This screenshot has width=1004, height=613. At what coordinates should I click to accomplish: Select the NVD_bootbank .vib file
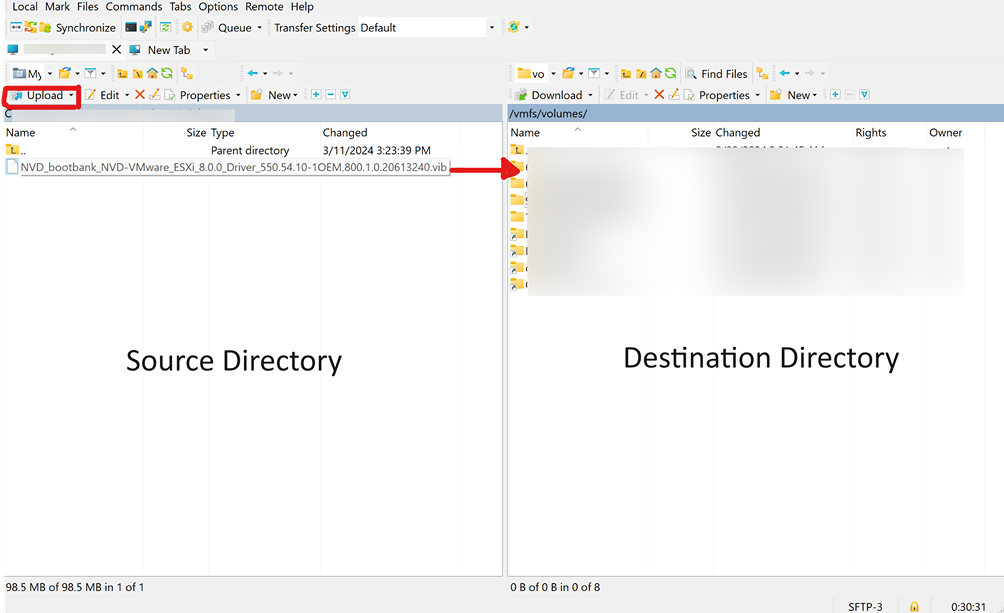click(233, 167)
